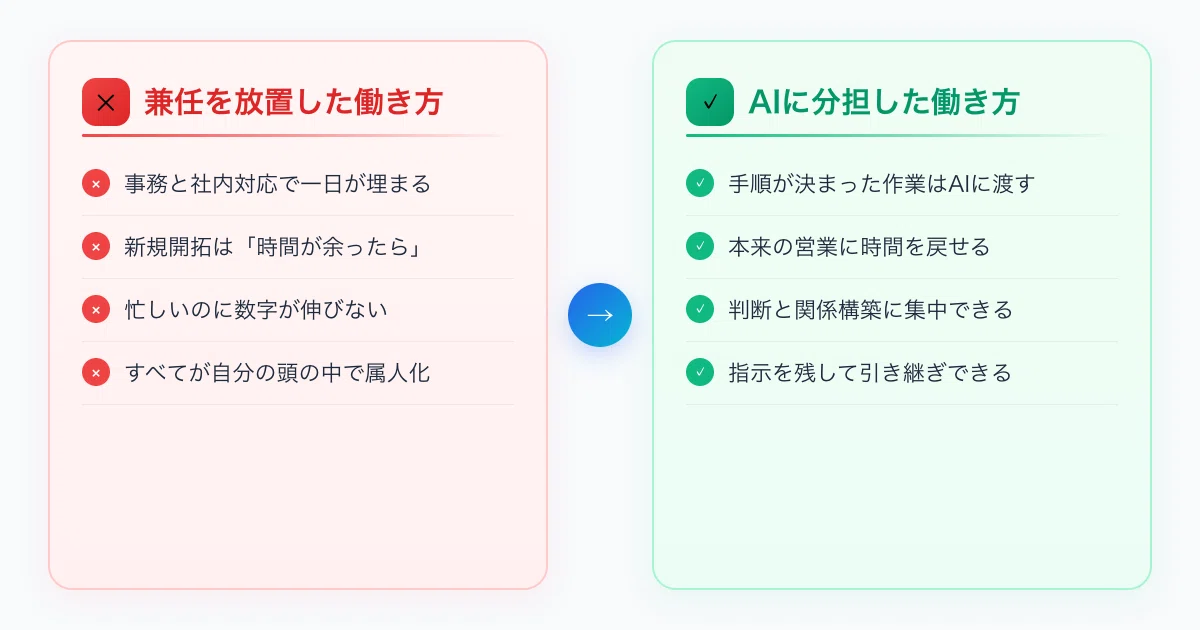Click the text 判断と関係構築に集中できる
The height and width of the screenshot is (630, 1200).
871,310
